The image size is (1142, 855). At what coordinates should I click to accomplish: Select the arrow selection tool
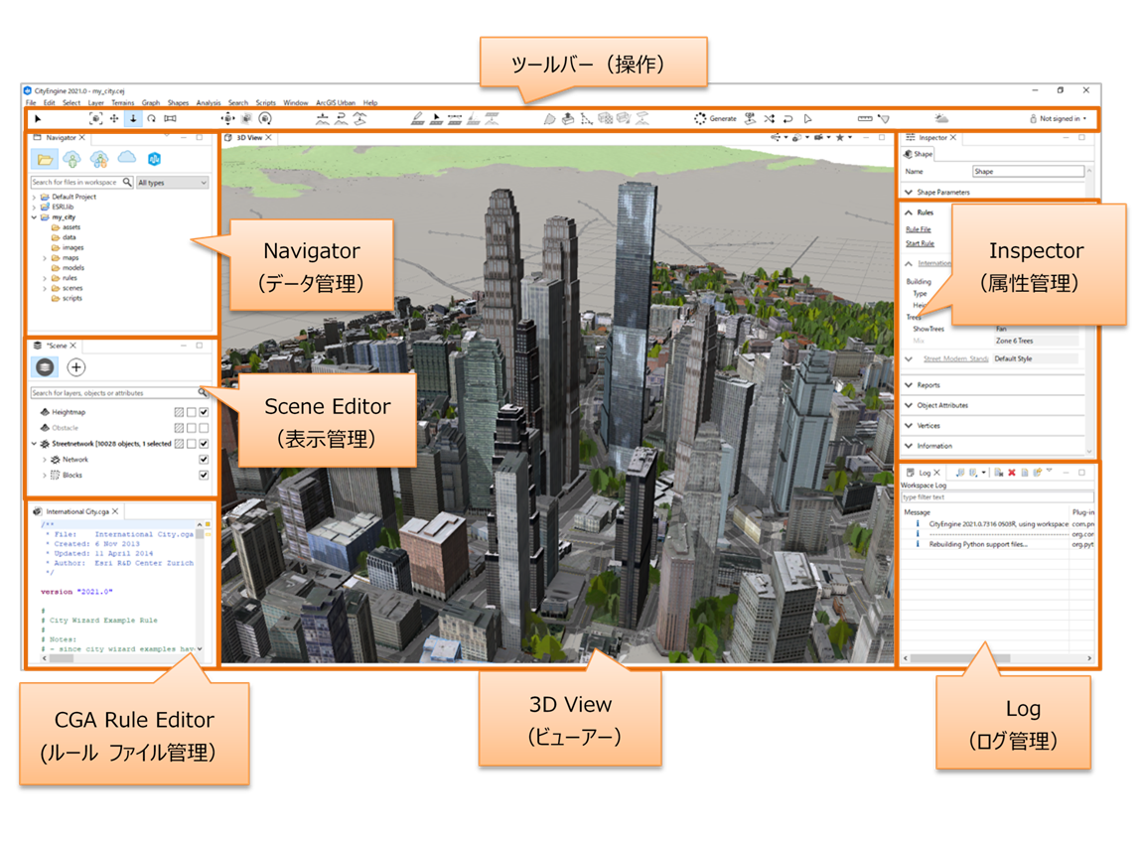tap(38, 118)
